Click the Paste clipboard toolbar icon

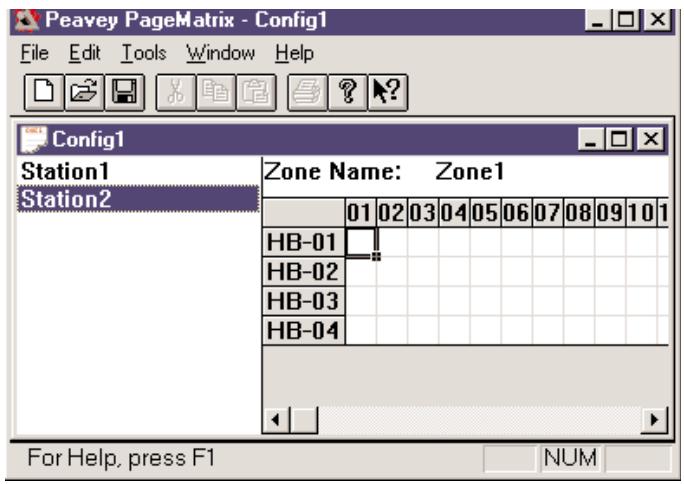coord(256,92)
